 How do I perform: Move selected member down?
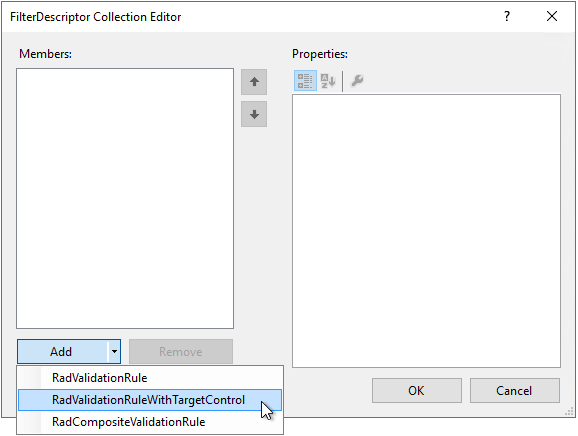pos(254,114)
